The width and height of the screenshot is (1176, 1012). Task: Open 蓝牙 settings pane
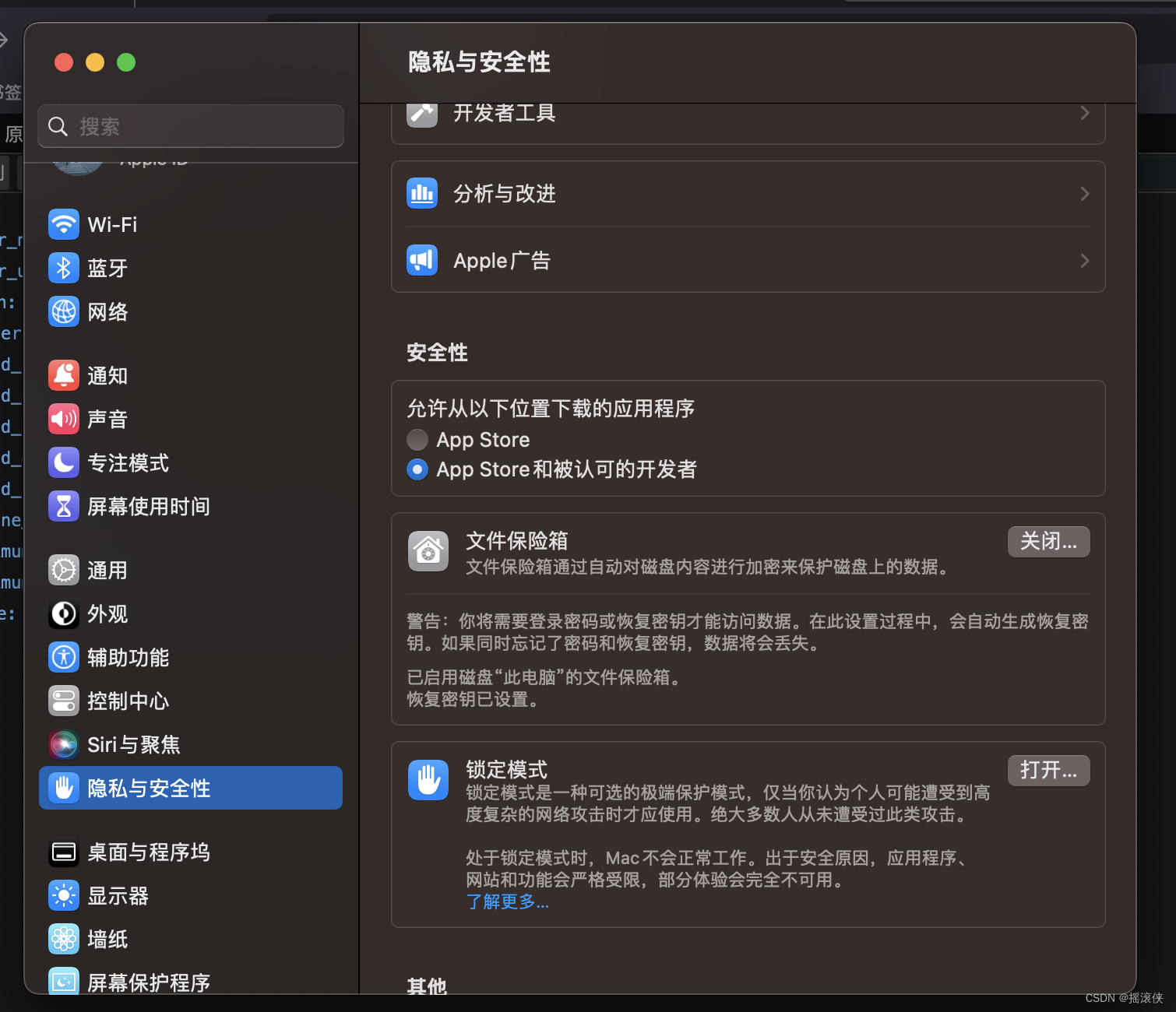(107, 269)
